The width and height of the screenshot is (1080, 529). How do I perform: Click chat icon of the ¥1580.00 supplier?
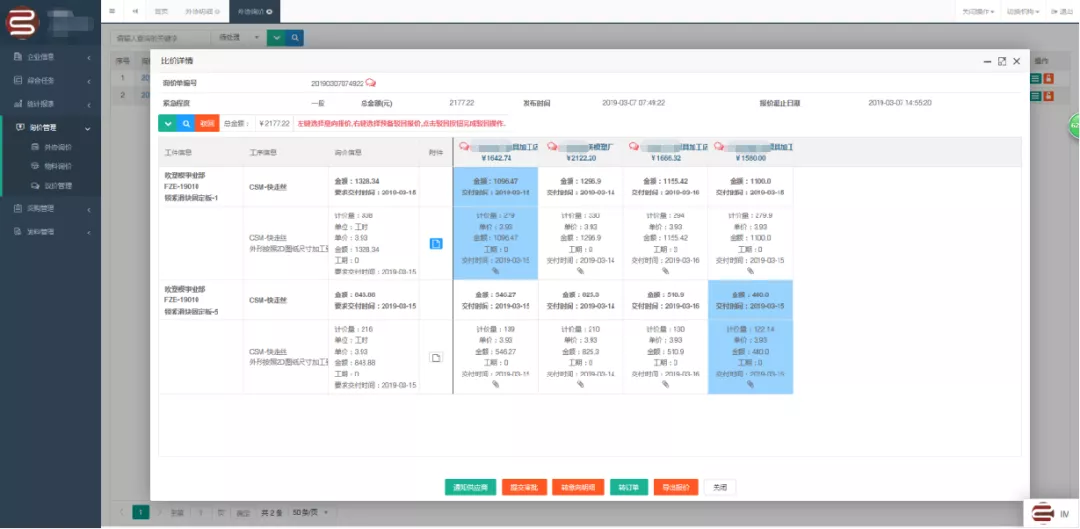[718, 147]
